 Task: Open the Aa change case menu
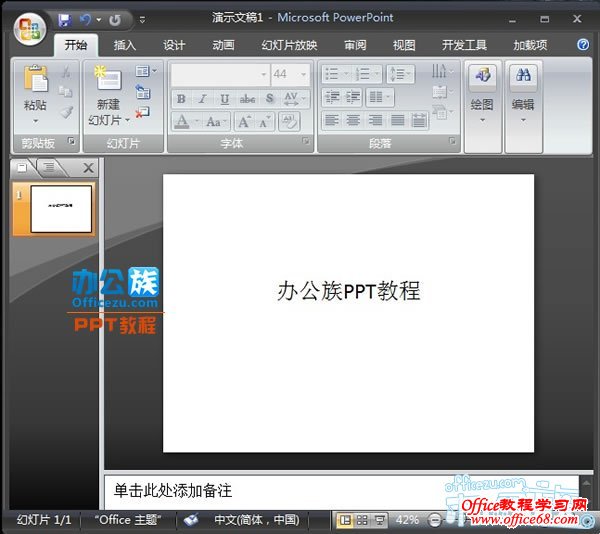coord(216,122)
